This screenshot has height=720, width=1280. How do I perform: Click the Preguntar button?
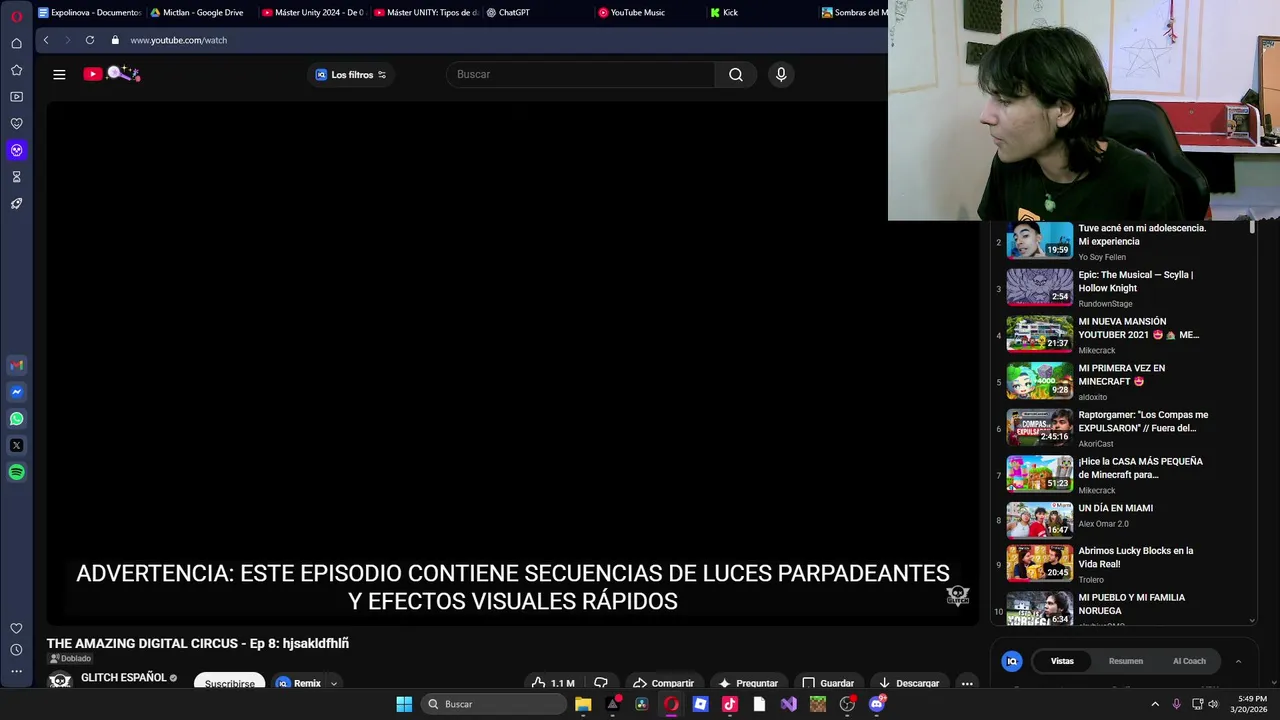(x=748, y=683)
